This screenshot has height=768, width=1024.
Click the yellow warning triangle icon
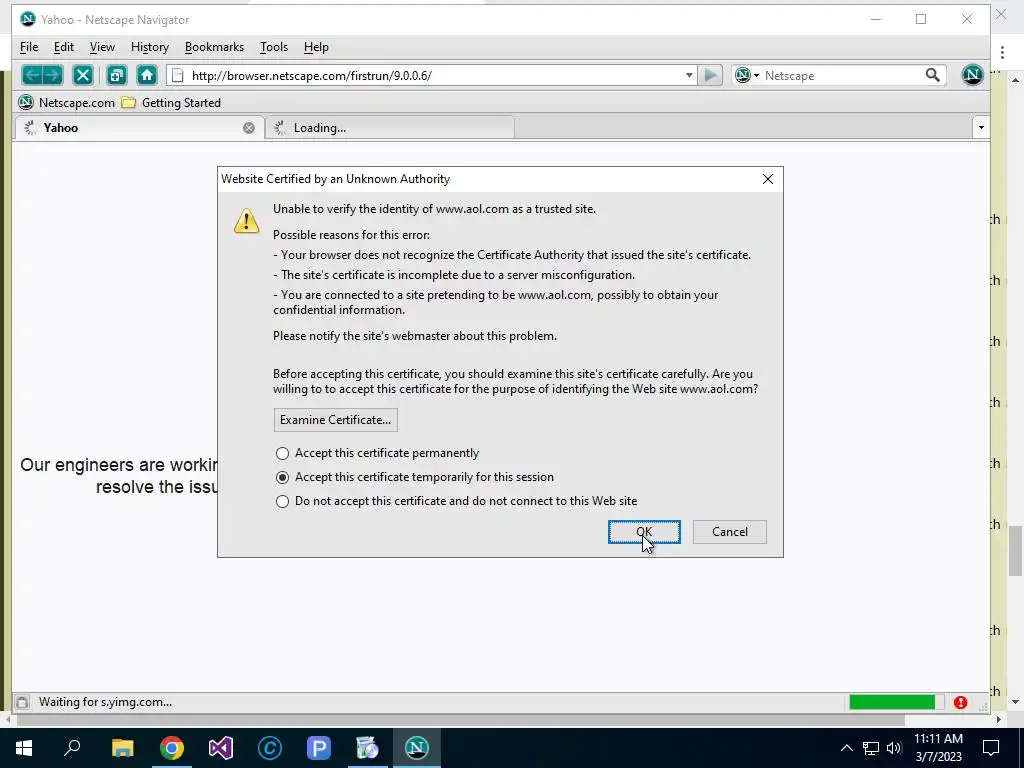tap(246, 221)
